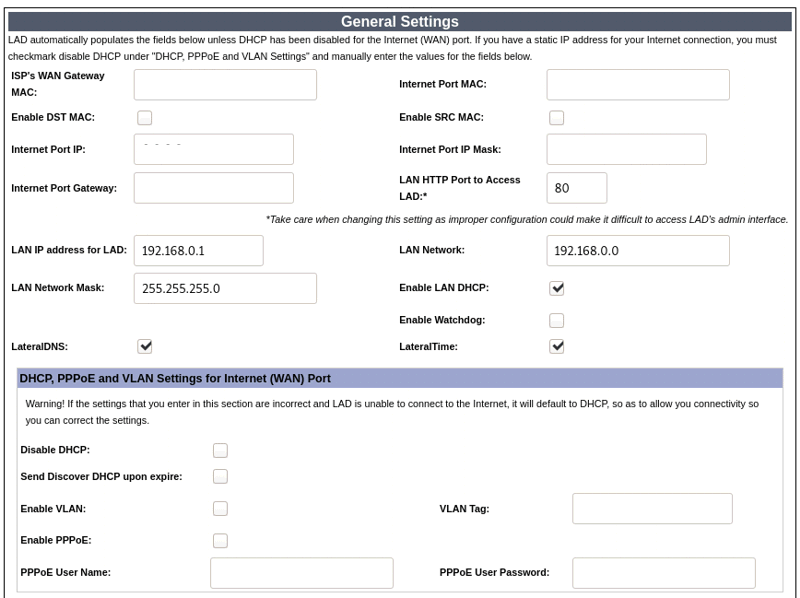Toggle the Enable DST MAC checkbox

coord(144,118)
